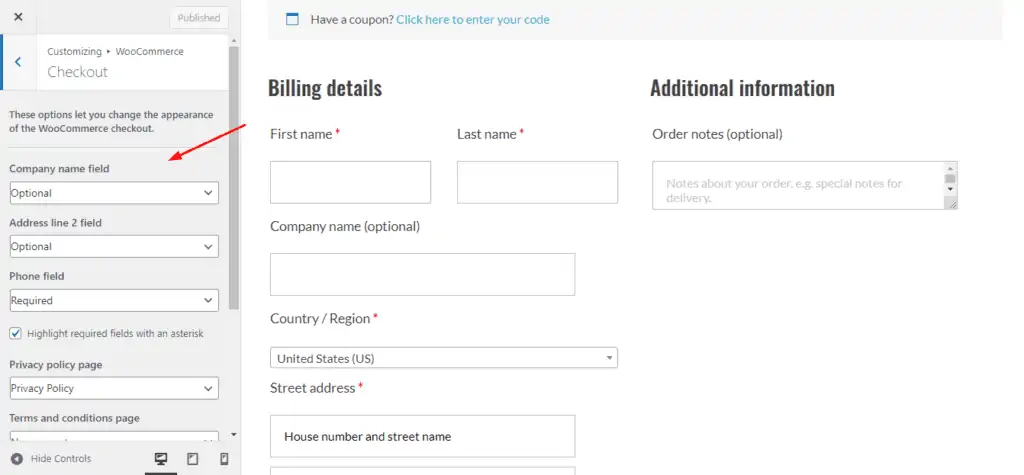Close the Customizer with the X icon

pos(18,17)
